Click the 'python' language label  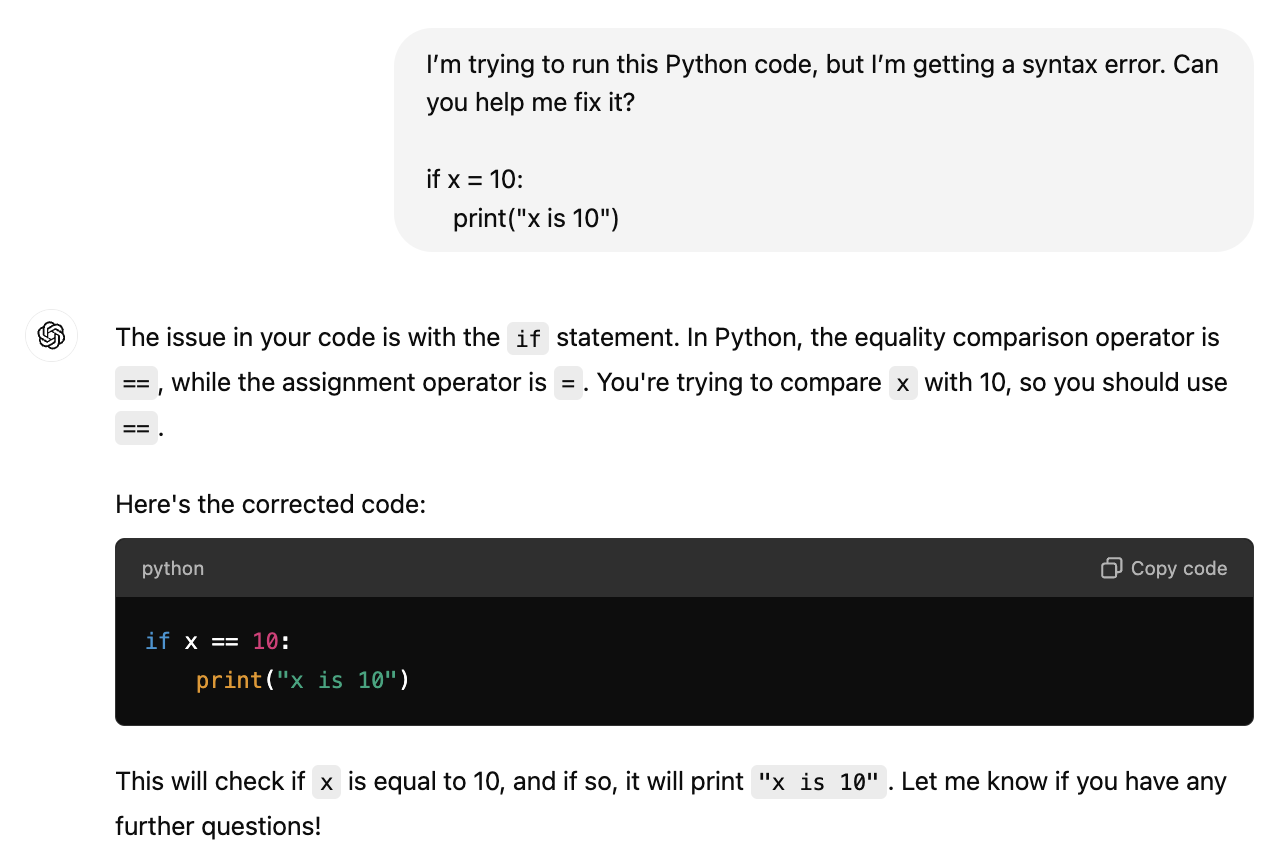click(172, 568)
